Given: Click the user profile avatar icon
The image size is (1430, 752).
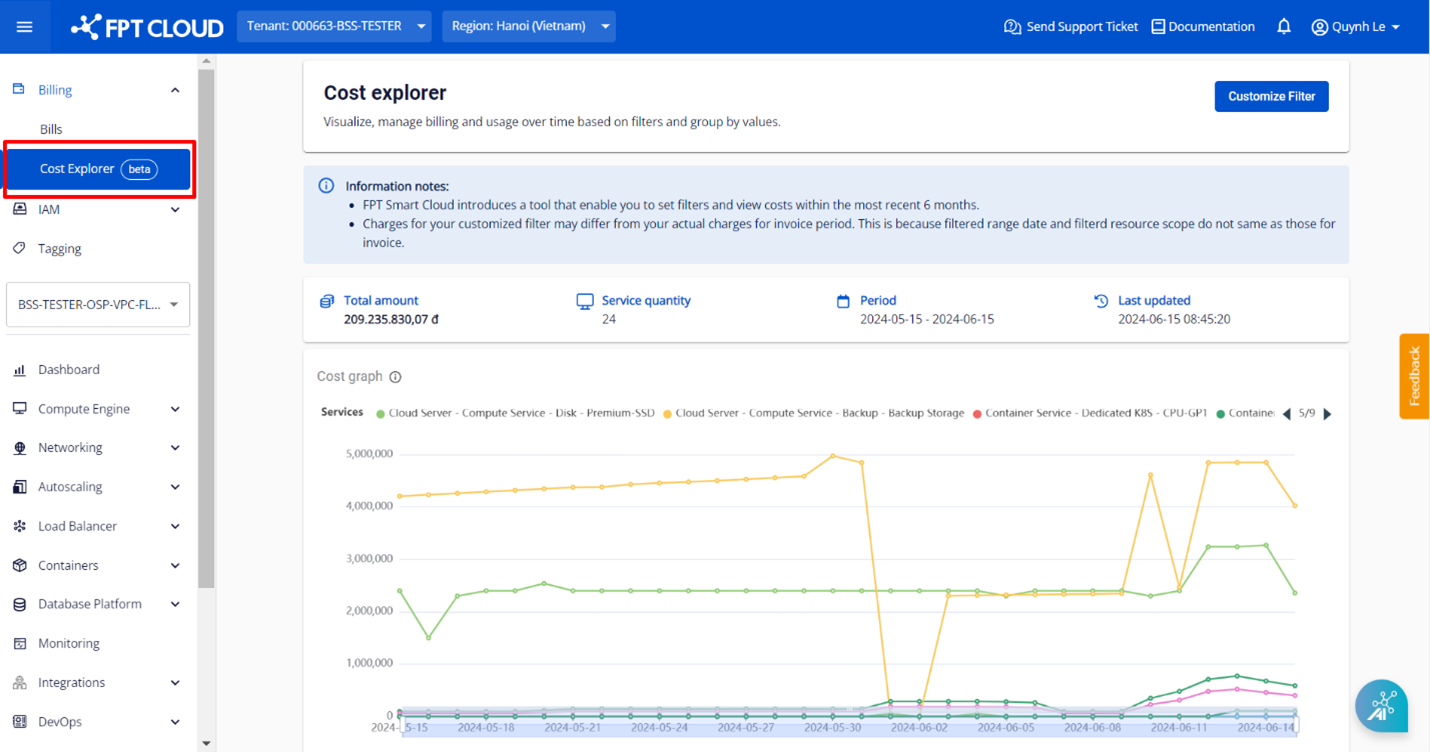Looking at the screenshot, I should point(1320,27).
